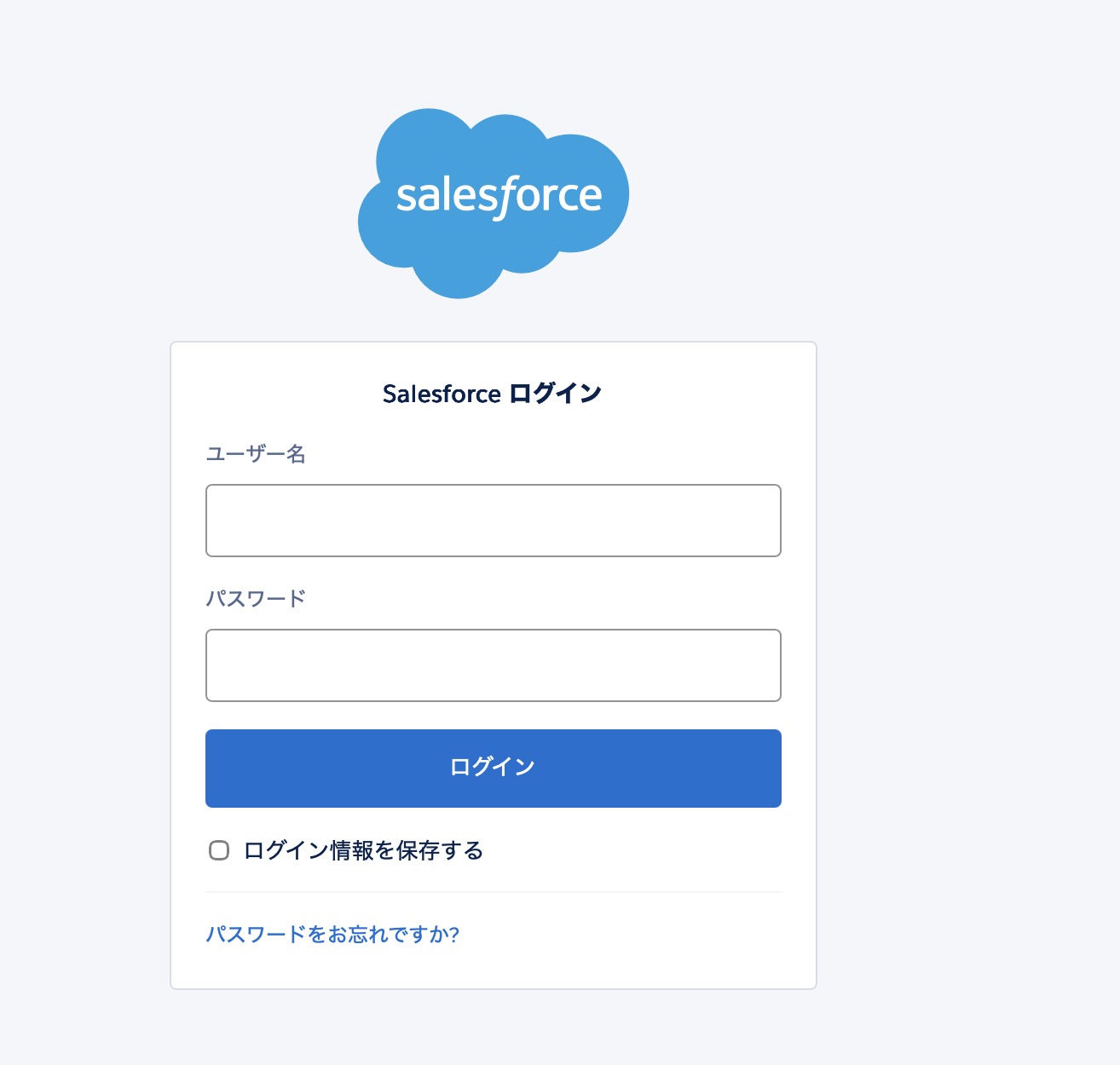This screenshot has width=1120, height=1065.
Task: Click the white 'salesforce' wordmark inside the cloud
Action: click(x=499, y=197)
